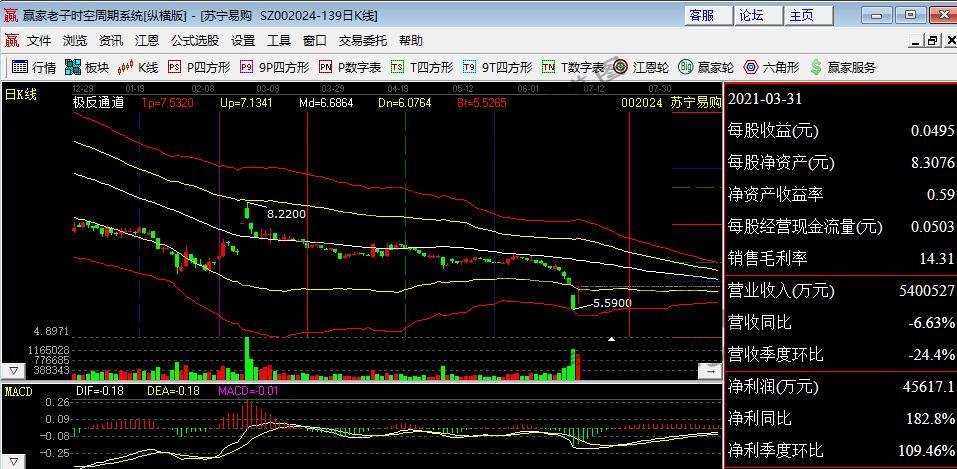The height and width of the screenshot is (469, 957).
Task: Open the 文件 menu
Action: 39,41
